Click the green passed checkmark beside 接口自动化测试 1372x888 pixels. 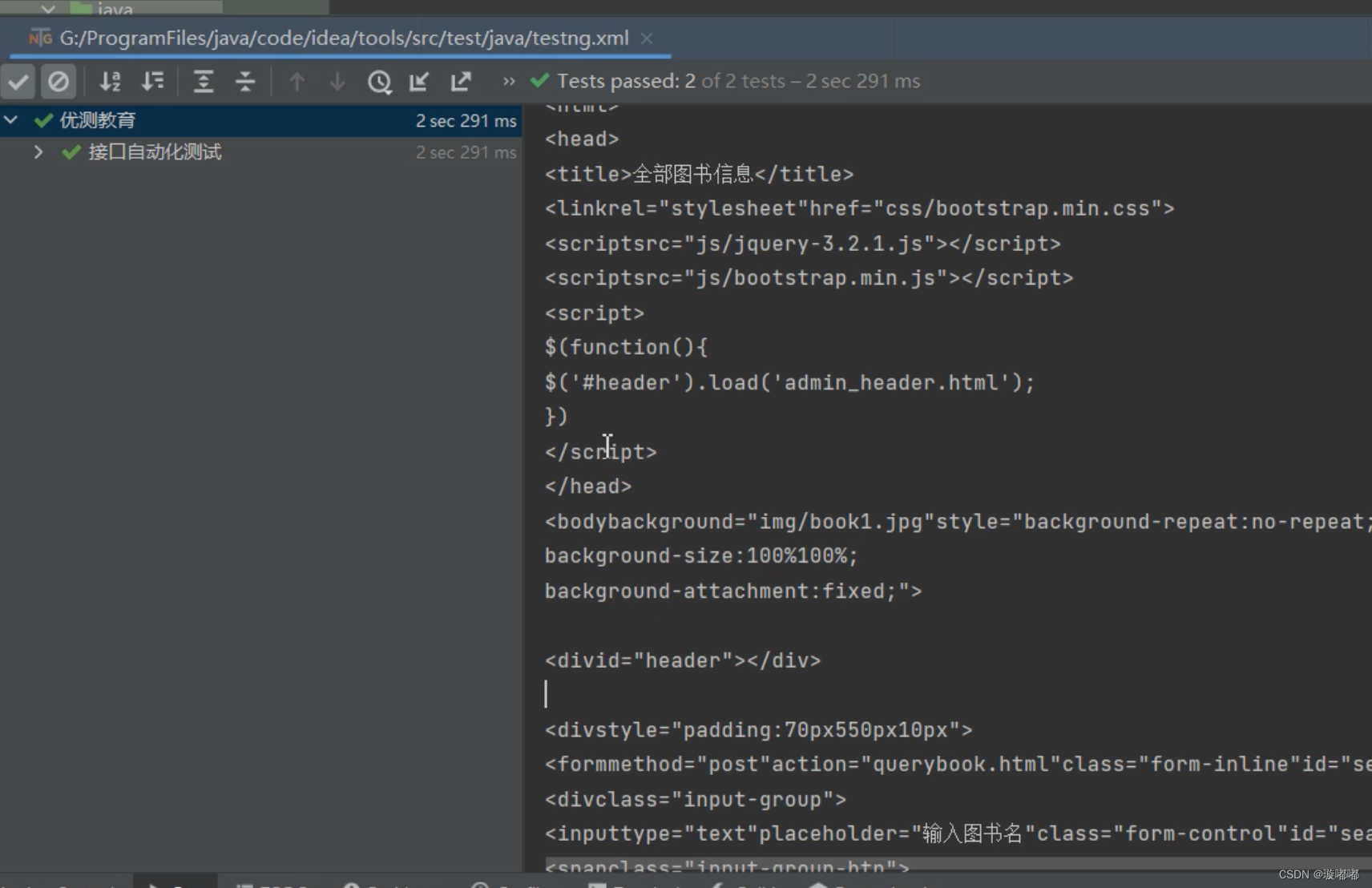[71, 151]
